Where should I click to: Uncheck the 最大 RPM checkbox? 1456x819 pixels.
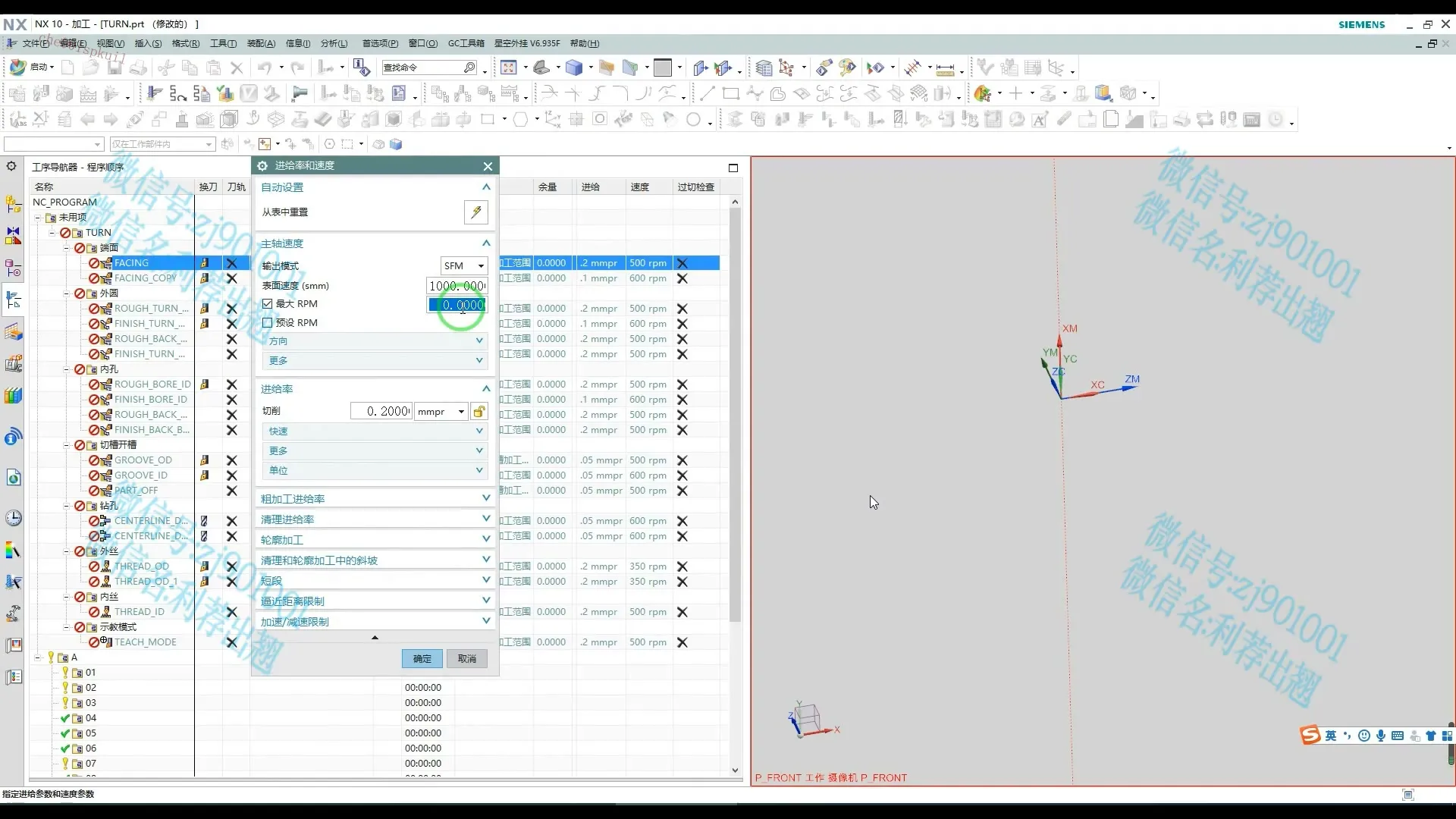(x=267, y=303)
